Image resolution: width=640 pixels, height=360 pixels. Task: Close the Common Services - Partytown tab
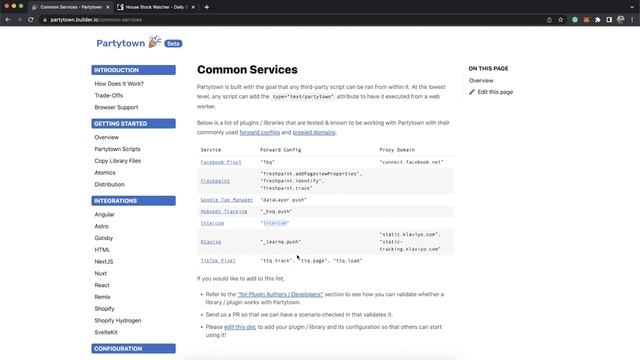click(x=108, y=7)
